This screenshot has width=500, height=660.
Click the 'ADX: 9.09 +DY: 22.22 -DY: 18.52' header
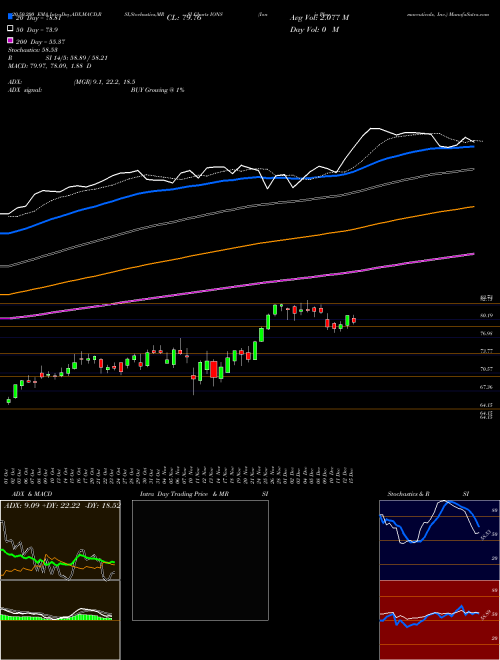62,505
